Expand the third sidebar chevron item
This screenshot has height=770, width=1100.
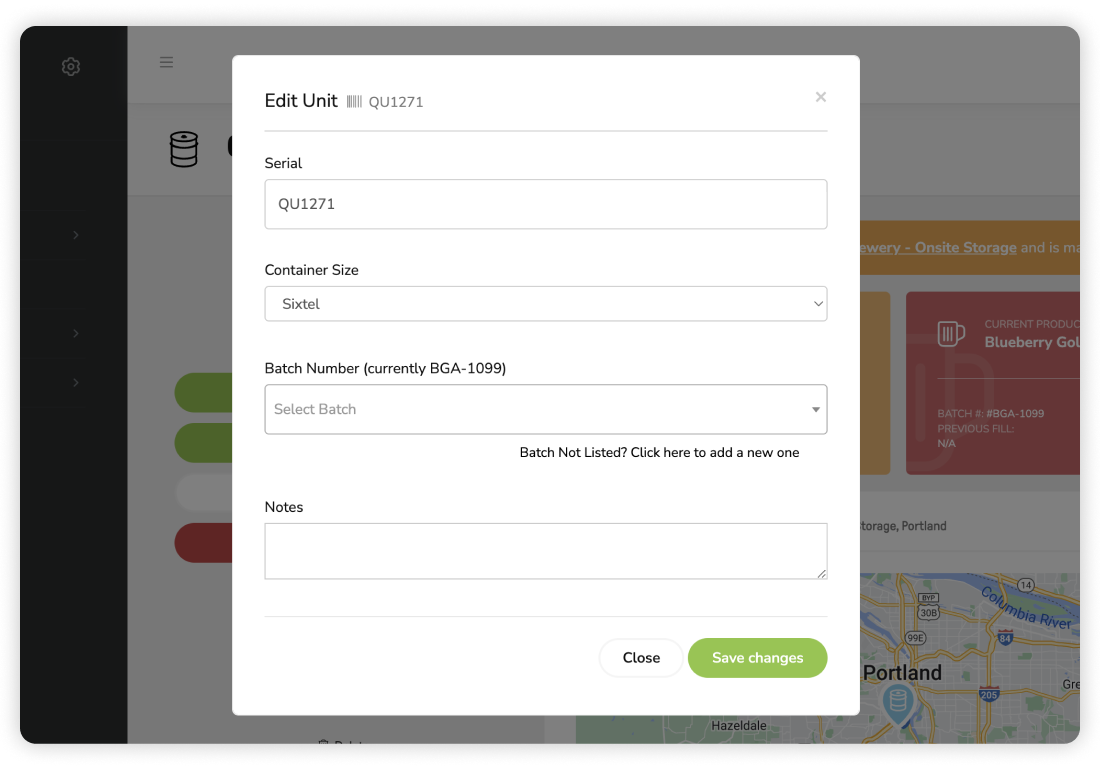click(76, 382)
